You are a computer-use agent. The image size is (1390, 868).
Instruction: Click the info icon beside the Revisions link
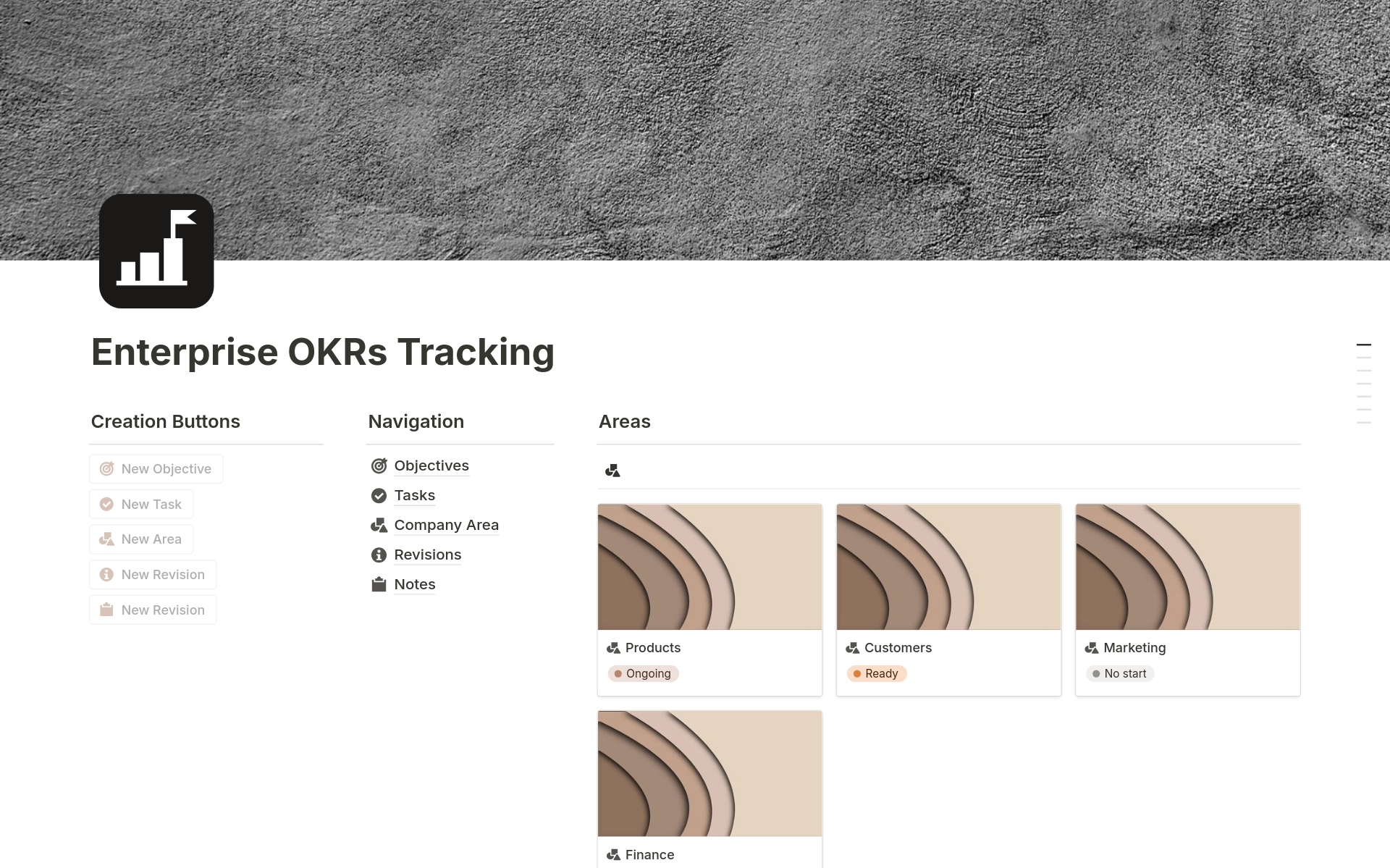click(x=379, y=555)
